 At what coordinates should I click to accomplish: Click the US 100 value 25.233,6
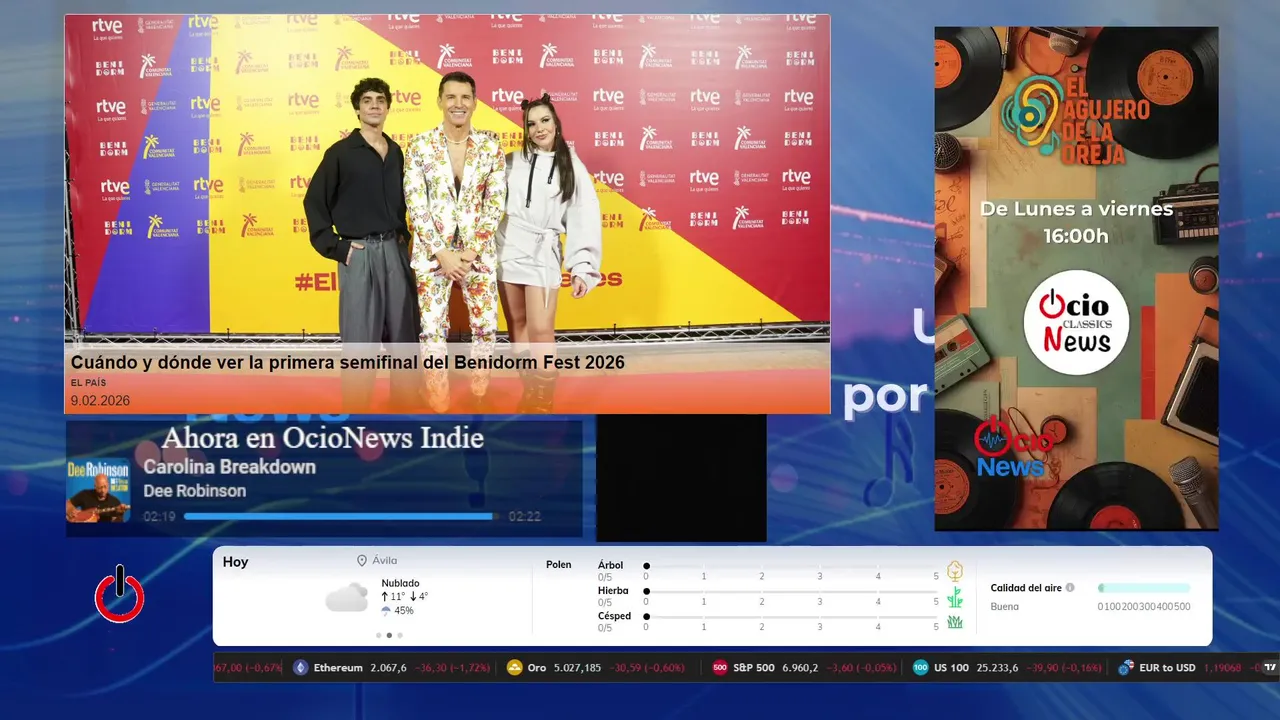(998, 668)
